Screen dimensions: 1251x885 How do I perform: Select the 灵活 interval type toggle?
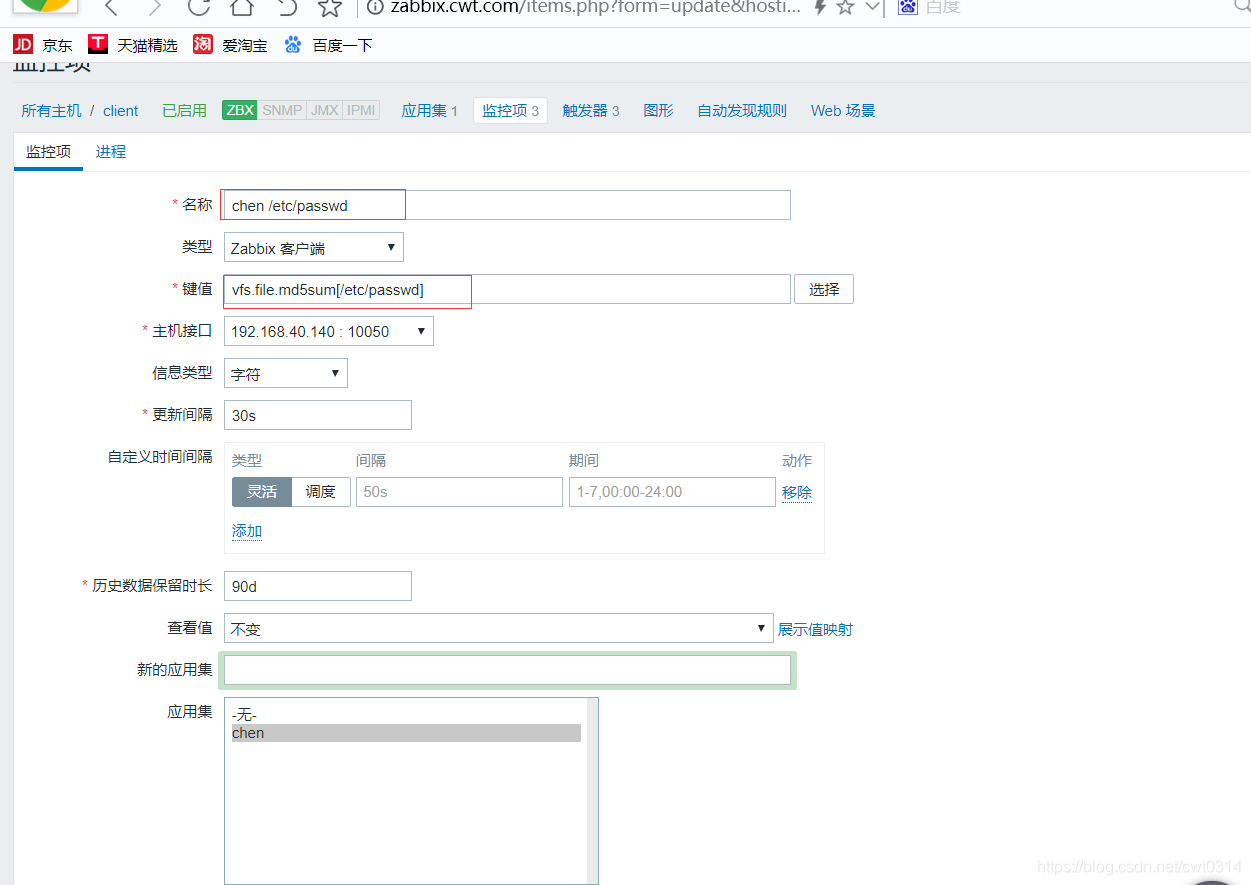[262, 492]
